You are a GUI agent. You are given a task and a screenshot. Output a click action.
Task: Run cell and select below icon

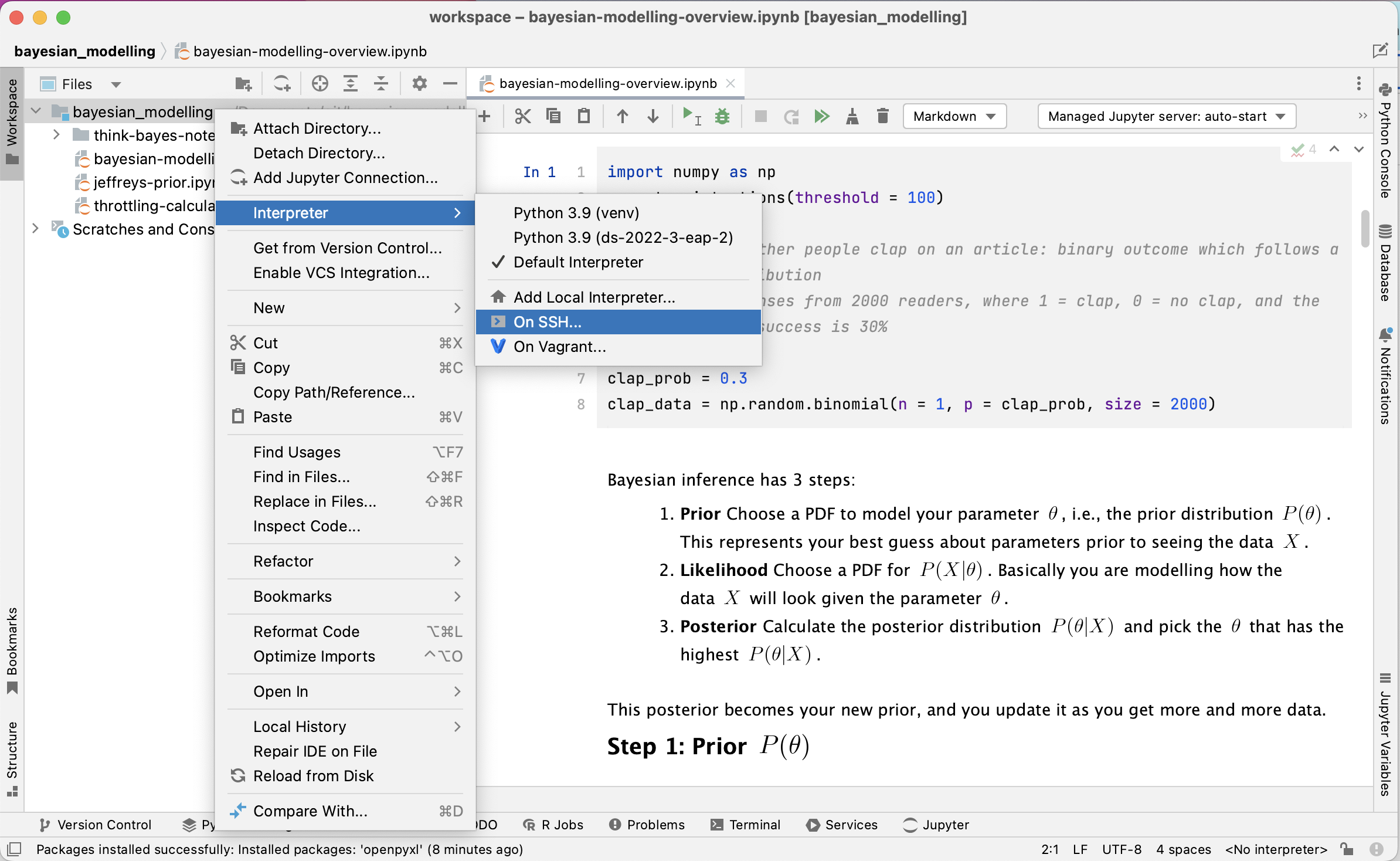tap(692, 116)
